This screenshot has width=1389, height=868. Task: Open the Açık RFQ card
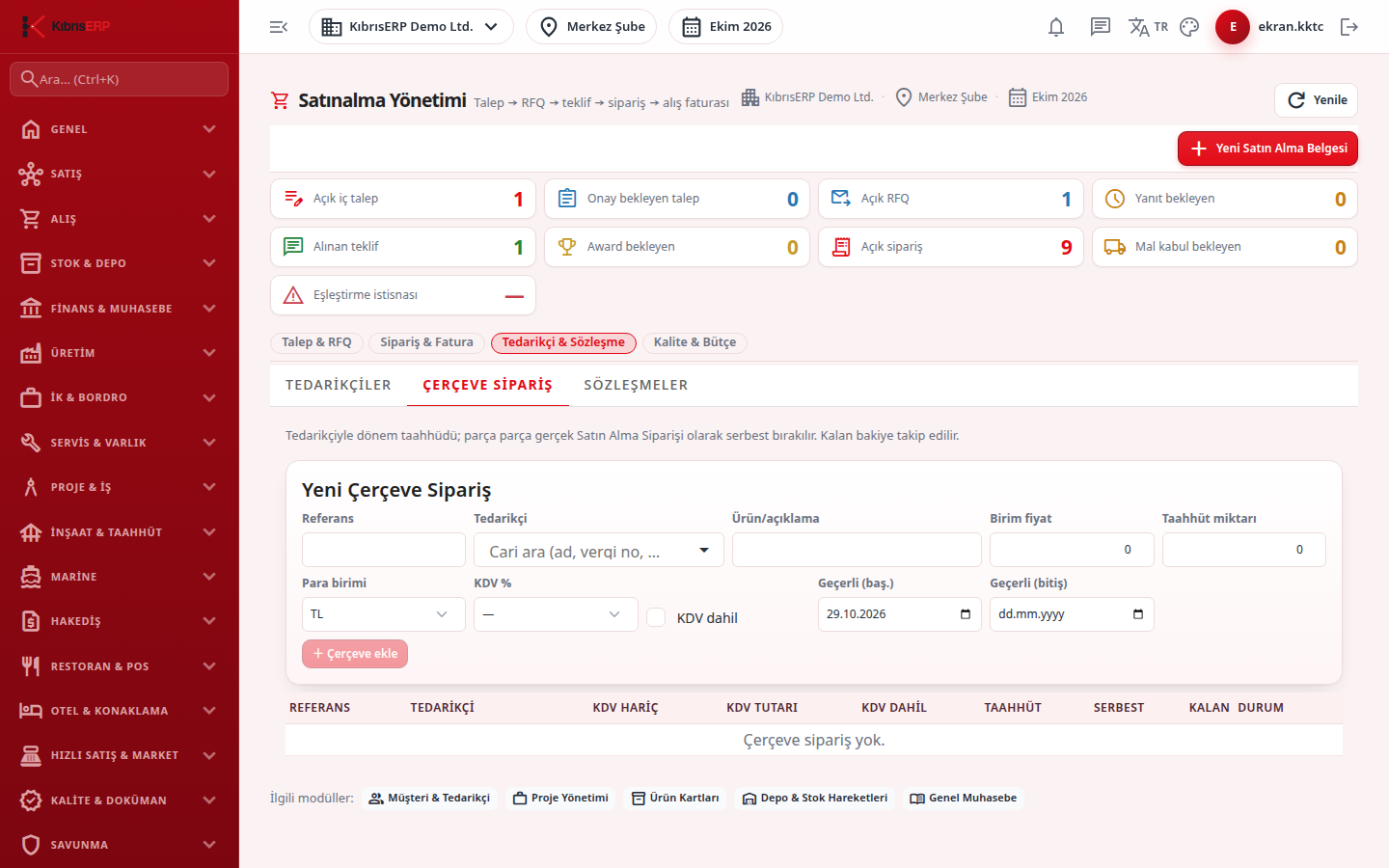951,199
